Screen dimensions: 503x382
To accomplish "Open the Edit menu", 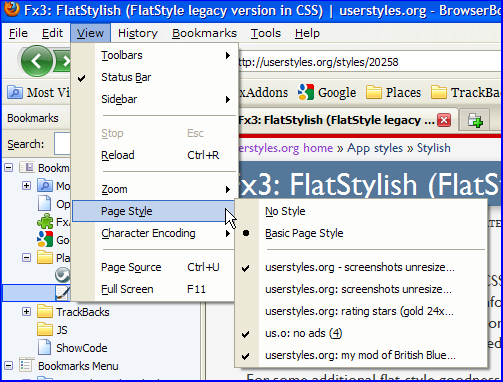I will pos(52,33).
